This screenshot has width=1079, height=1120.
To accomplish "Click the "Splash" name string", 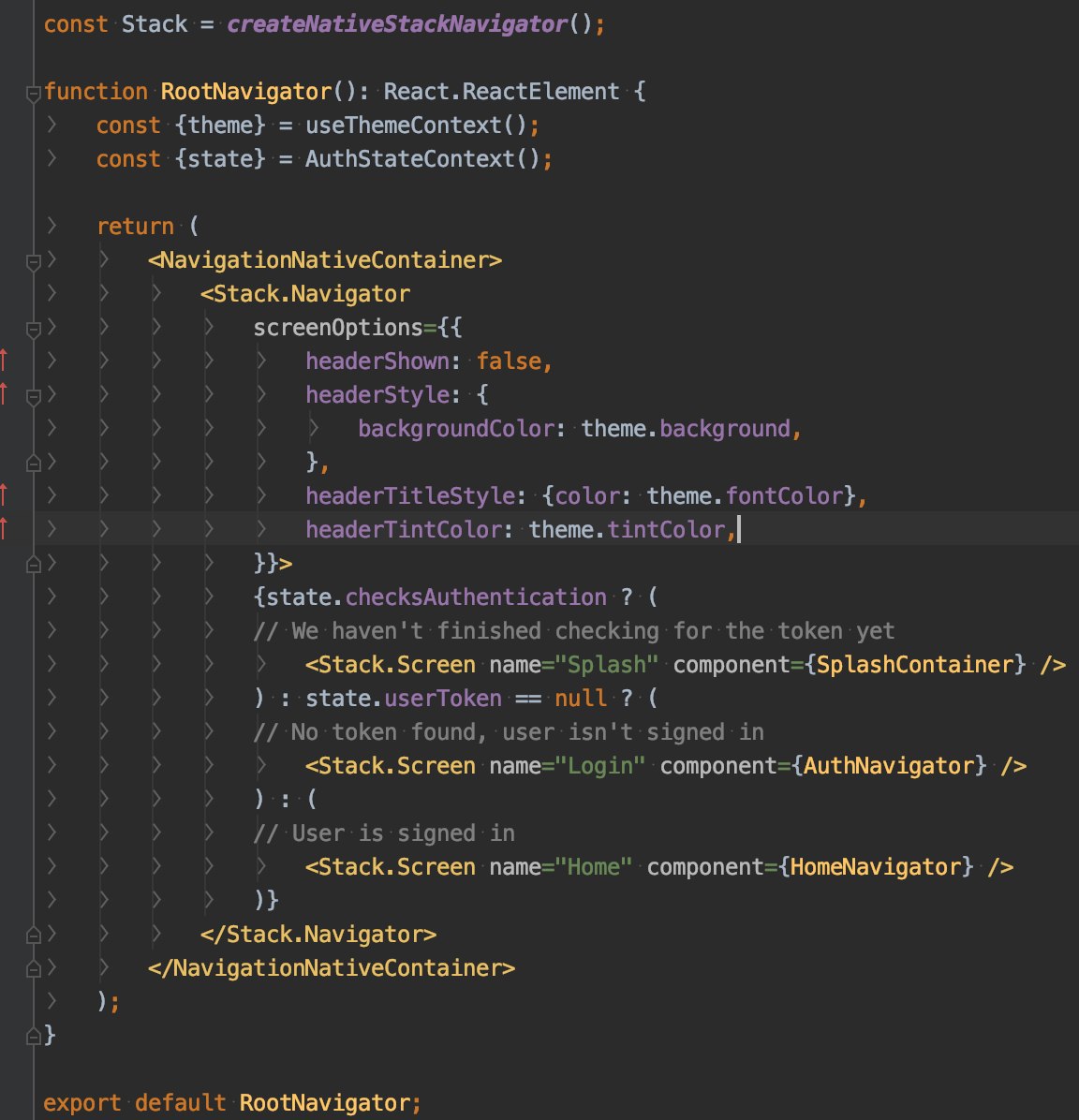I will click(x=606, y=664).
